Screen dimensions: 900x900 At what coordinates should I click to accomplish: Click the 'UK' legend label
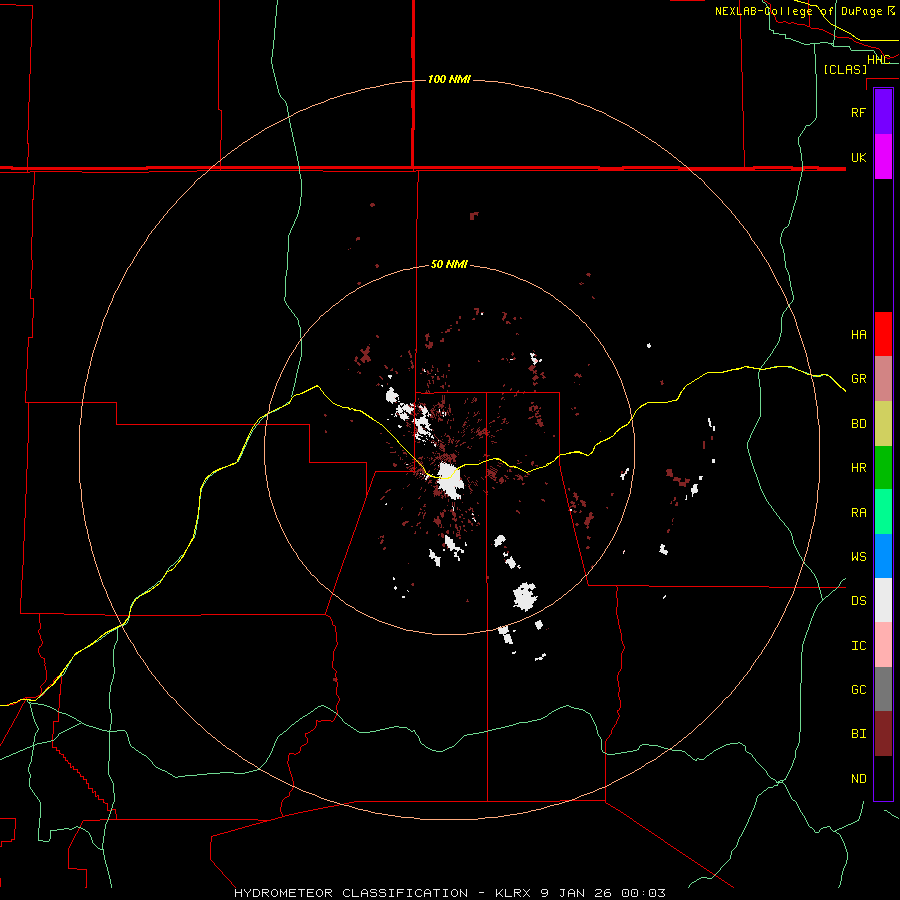tap(859, 157)
